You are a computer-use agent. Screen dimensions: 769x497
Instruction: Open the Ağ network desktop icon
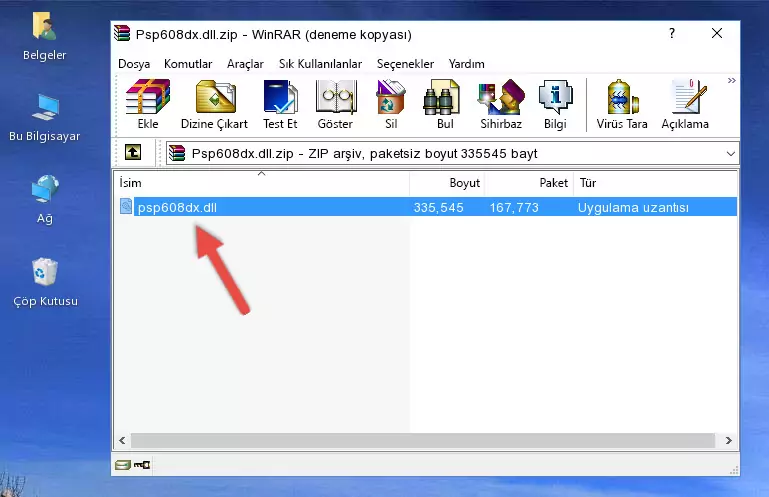click(x=45, y=199)
